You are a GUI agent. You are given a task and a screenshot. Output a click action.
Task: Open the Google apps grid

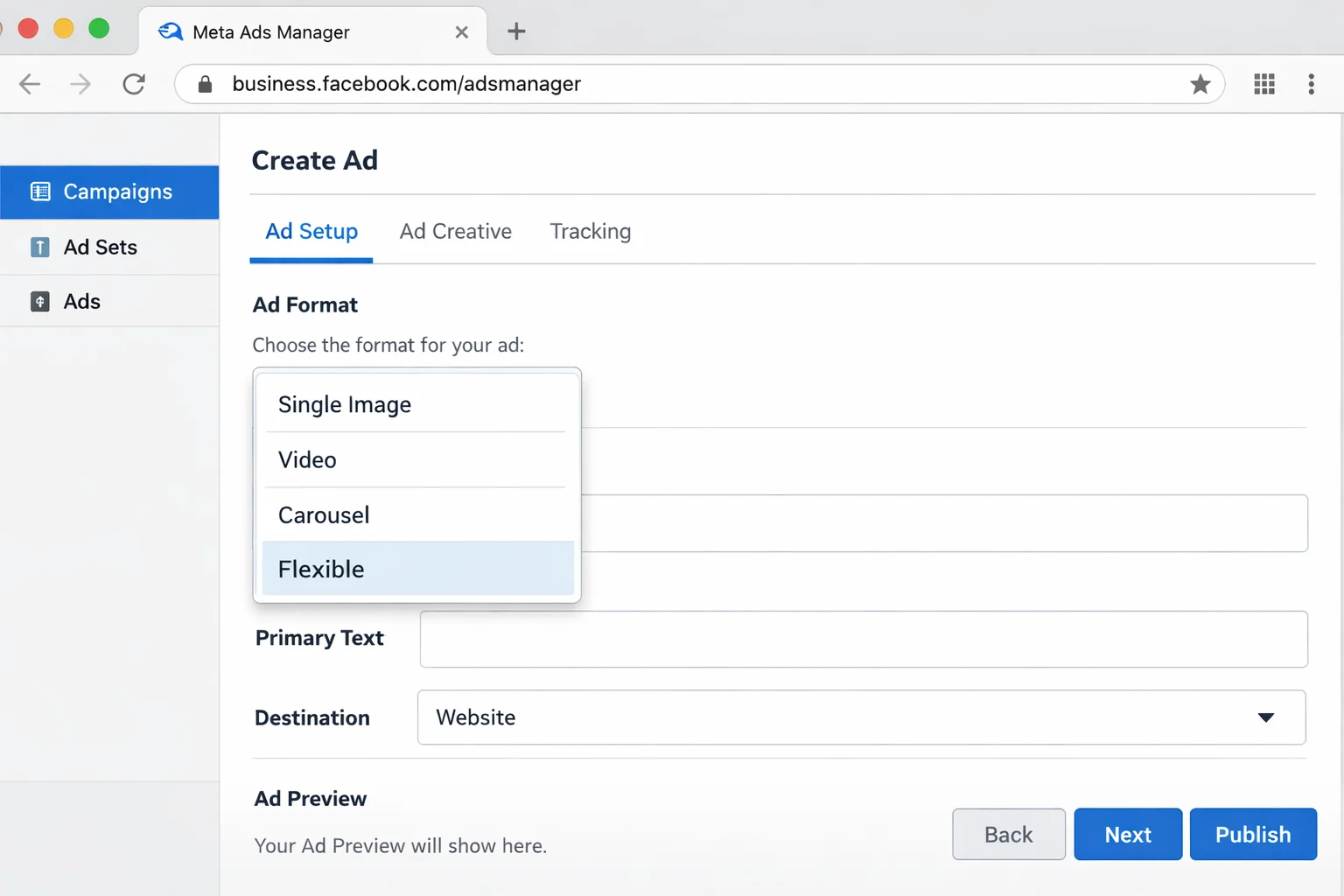(x=1263, y=84)
